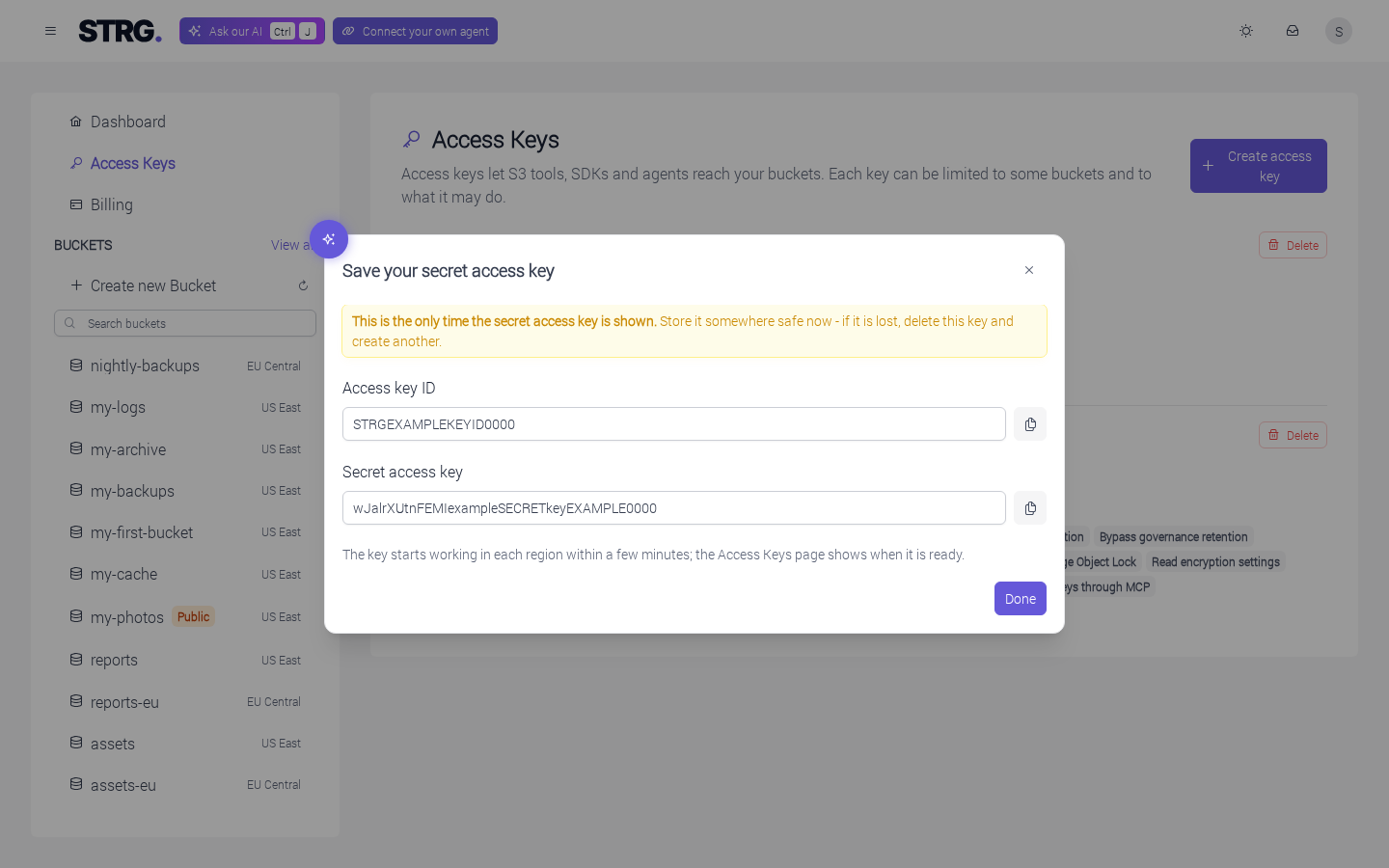
Task: Click the Public badge on my-photos
Action: tap(193, 617)
